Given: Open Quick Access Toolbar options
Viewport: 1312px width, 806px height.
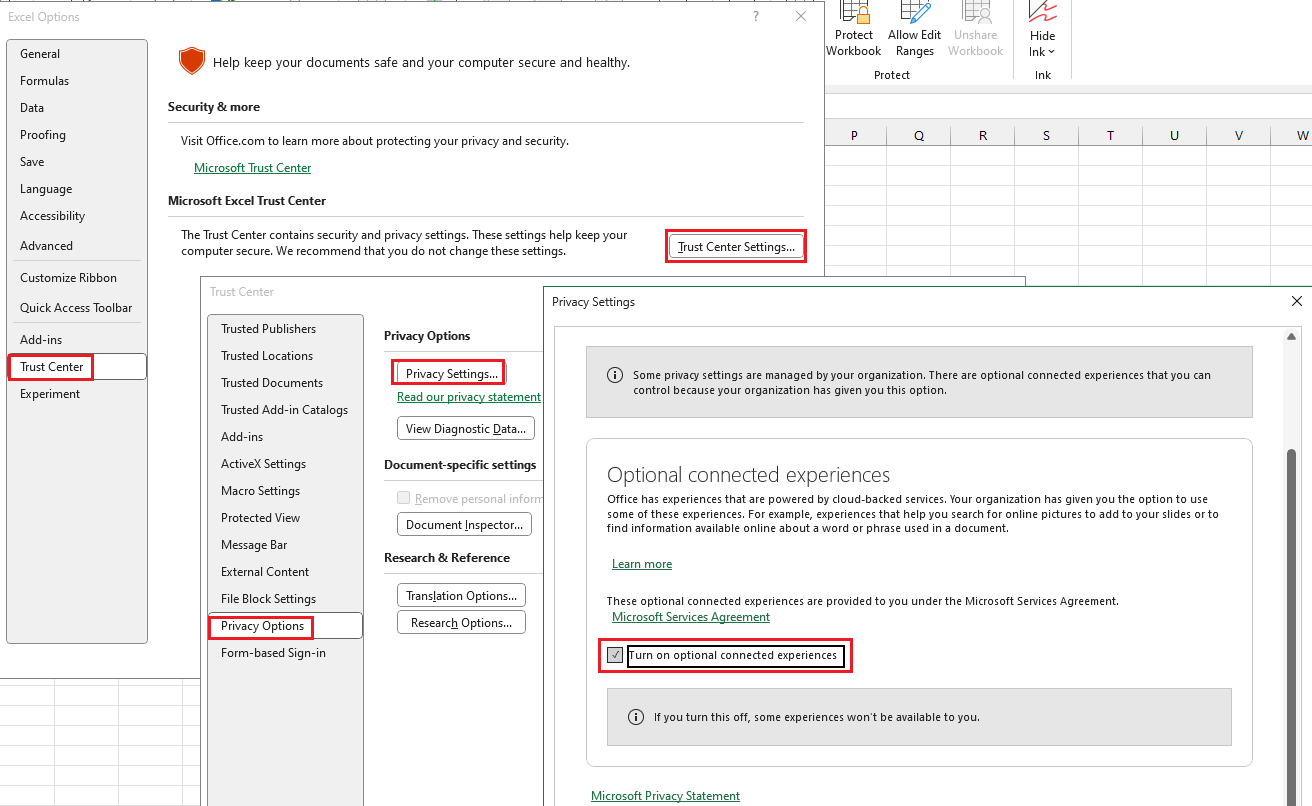Looking at the screenshot, I should pyautogui.click(x=77, y=308).
